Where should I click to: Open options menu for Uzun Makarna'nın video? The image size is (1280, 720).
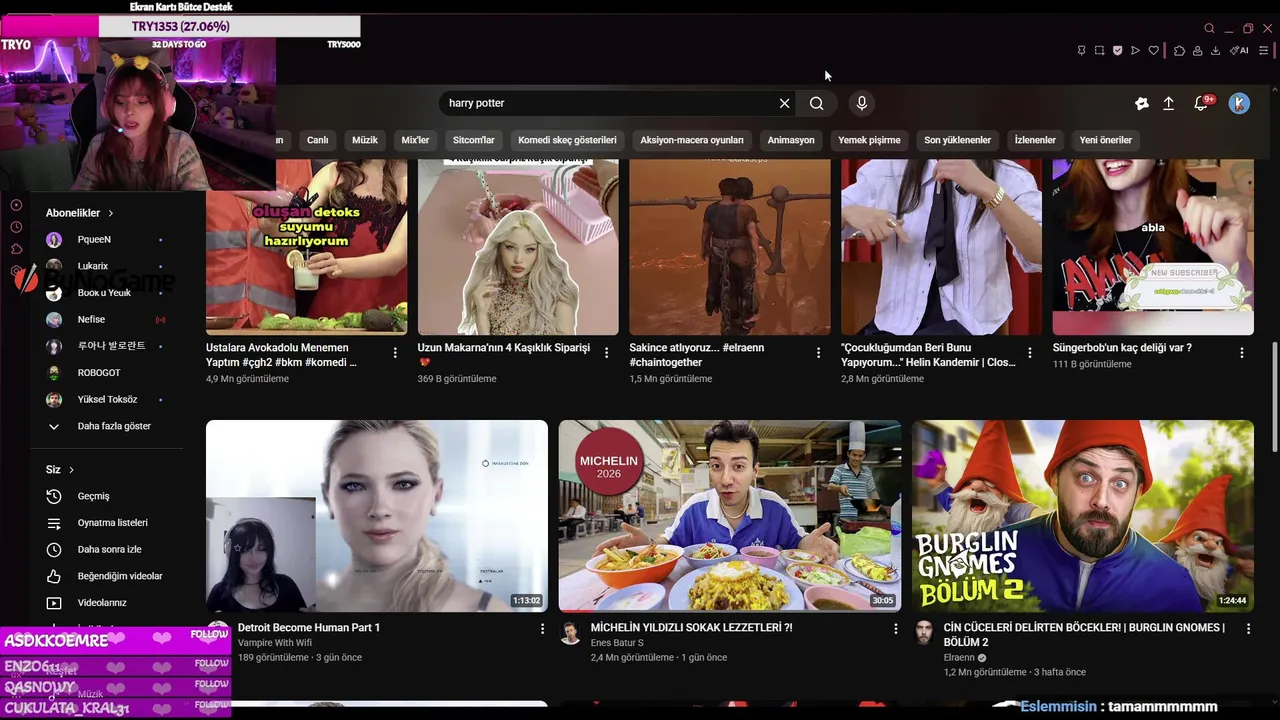(x=606, y=353)
